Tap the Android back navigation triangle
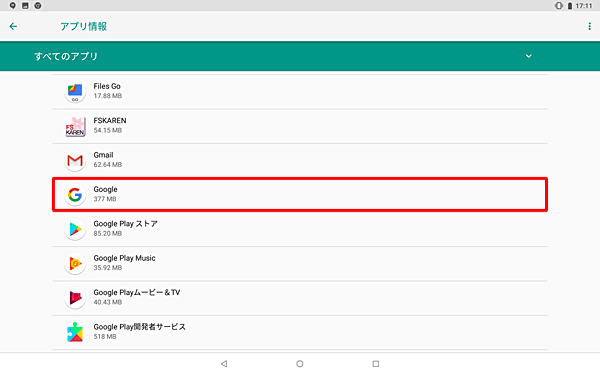The width and height of the screenshot is (600, 375). [x=224, y=364]
